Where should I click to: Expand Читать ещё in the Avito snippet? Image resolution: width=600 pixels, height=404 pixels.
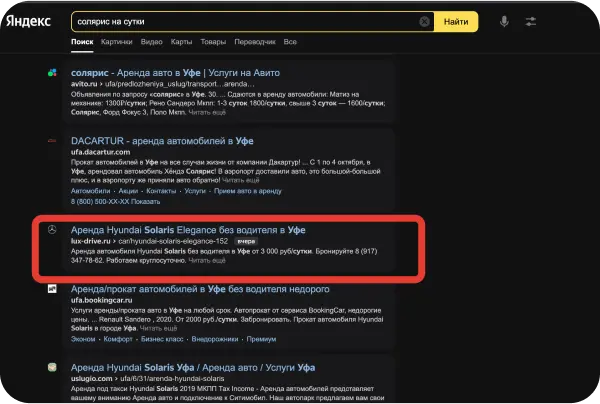(207, 112)
